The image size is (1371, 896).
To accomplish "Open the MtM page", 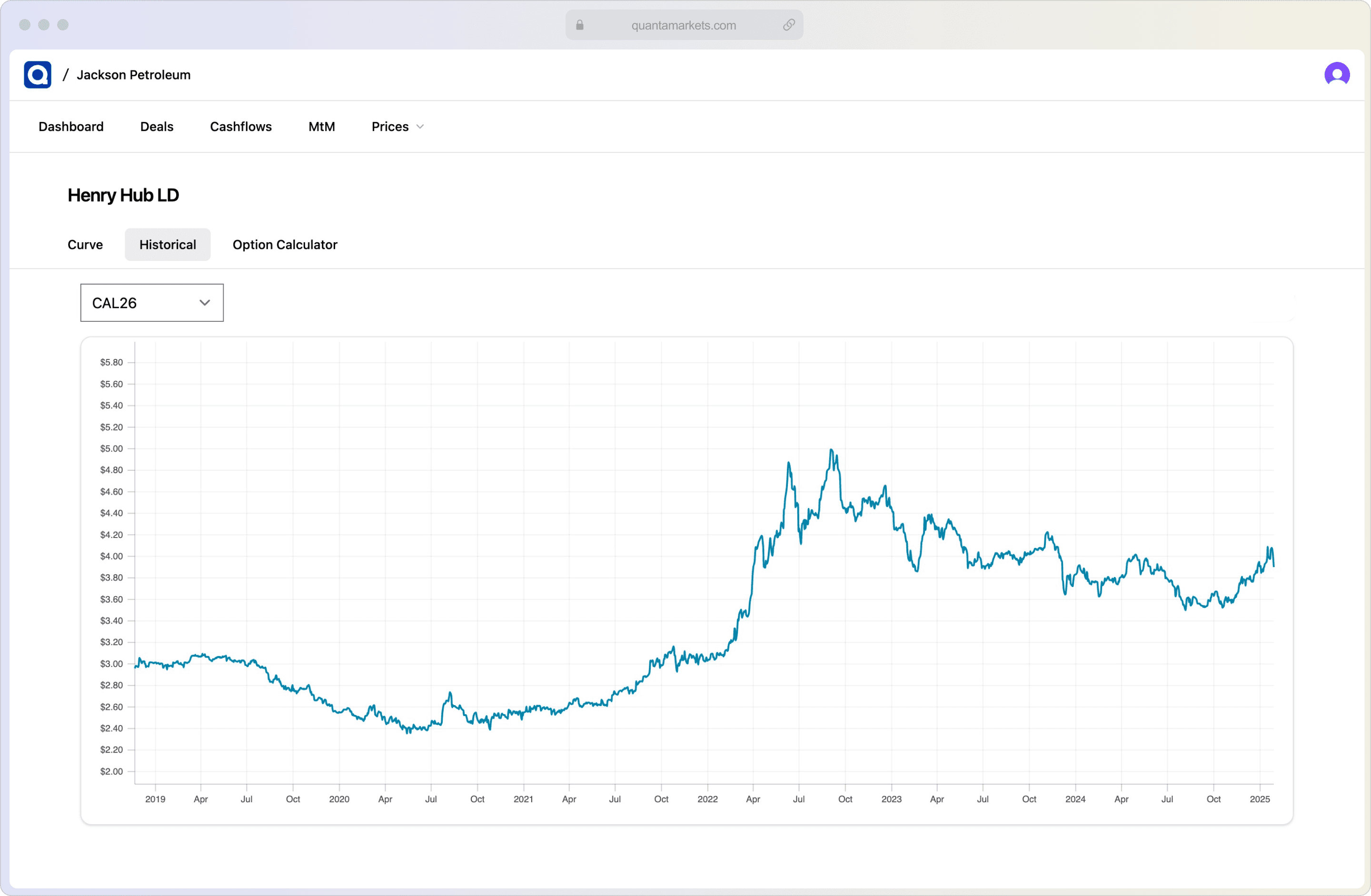I will [321, 127].
